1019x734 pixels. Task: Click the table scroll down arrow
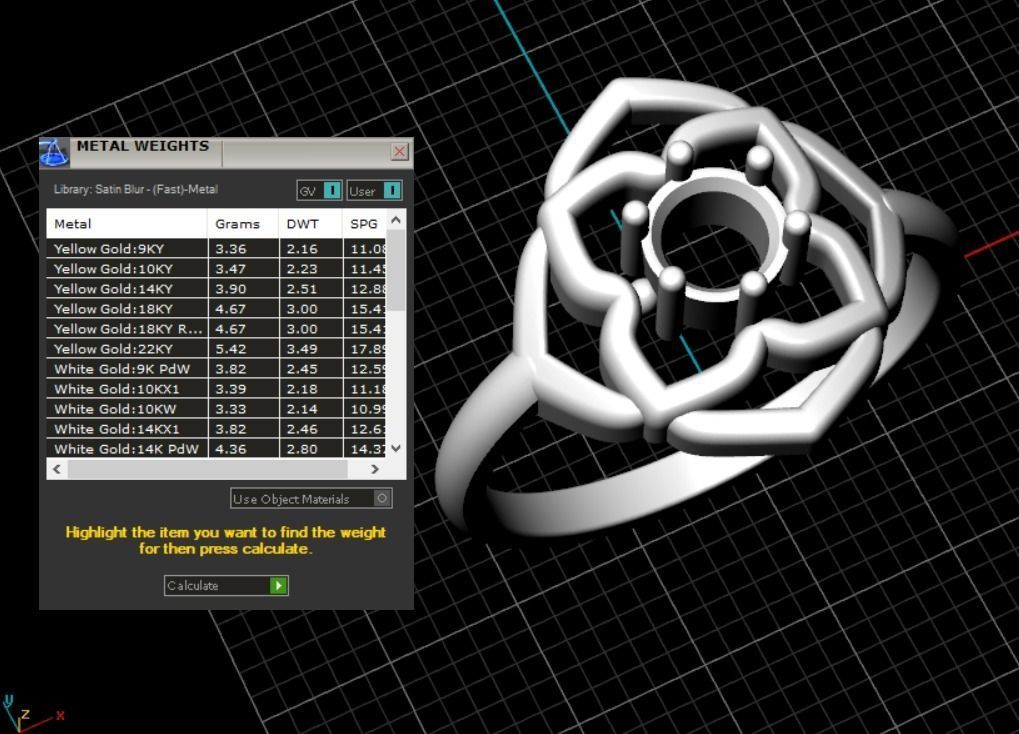coord(396,448)
